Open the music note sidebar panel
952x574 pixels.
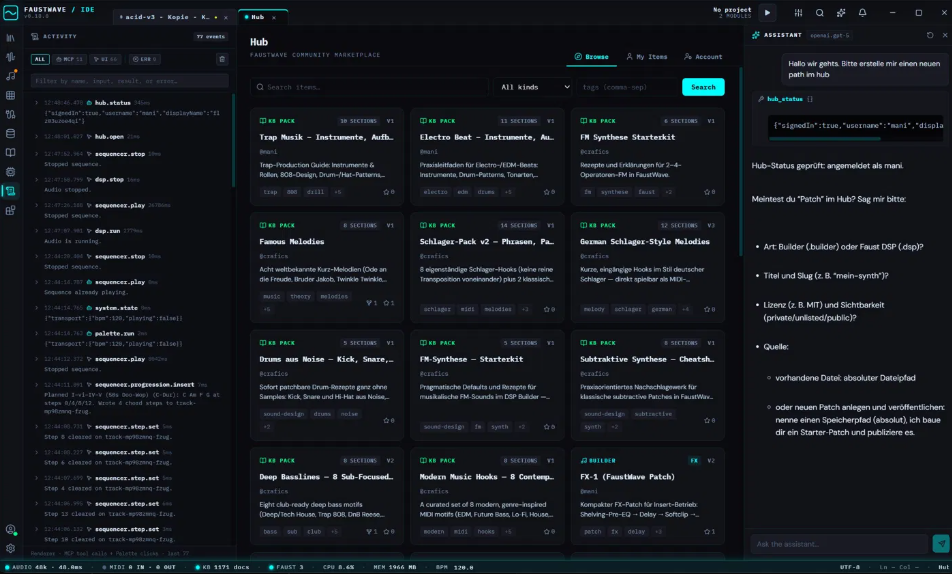click(10, 76)
